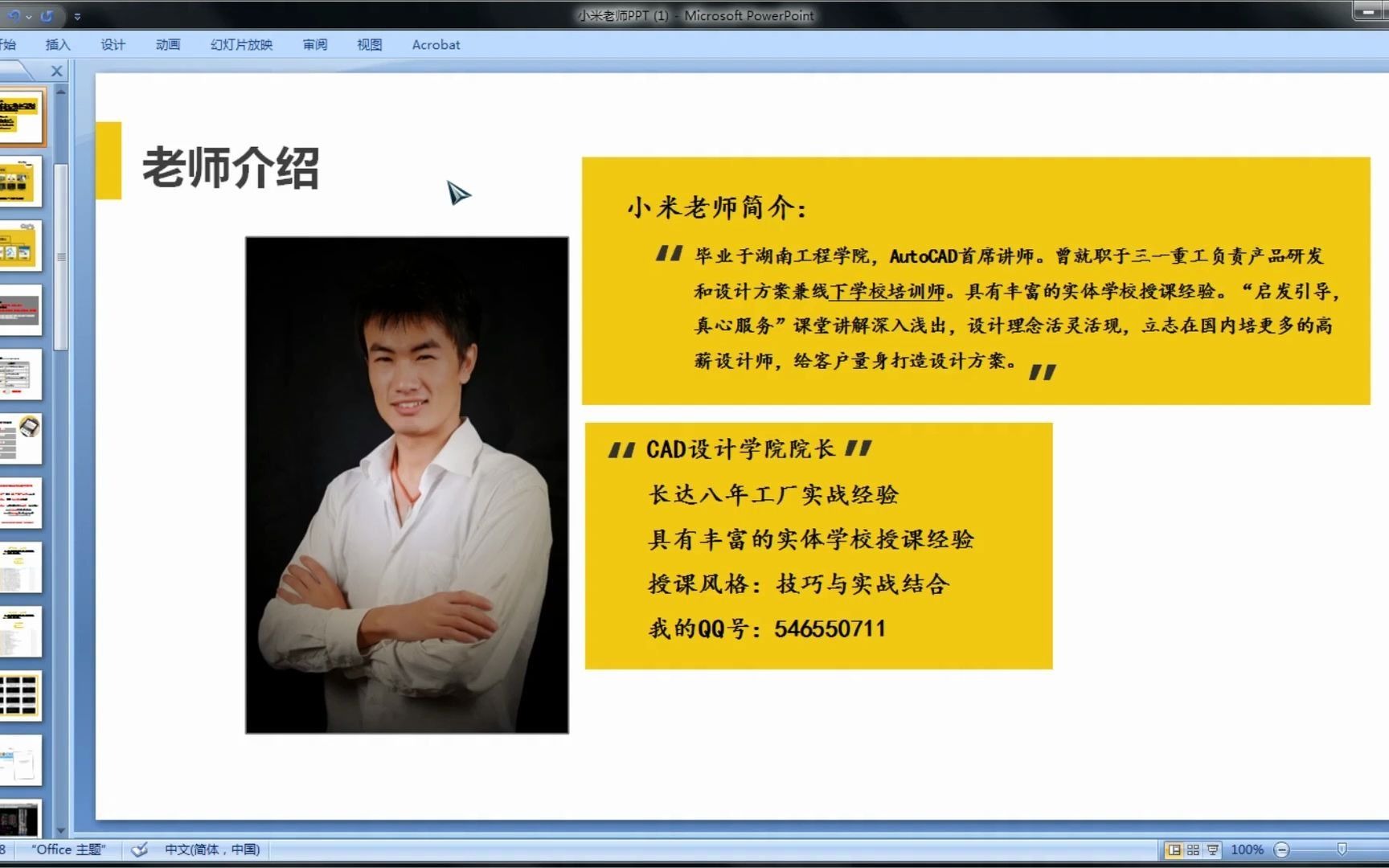The height and width of the screenshot is (868, 1389).
Task: Click the Zoom Out minus control
Action: coord(1280,850)
